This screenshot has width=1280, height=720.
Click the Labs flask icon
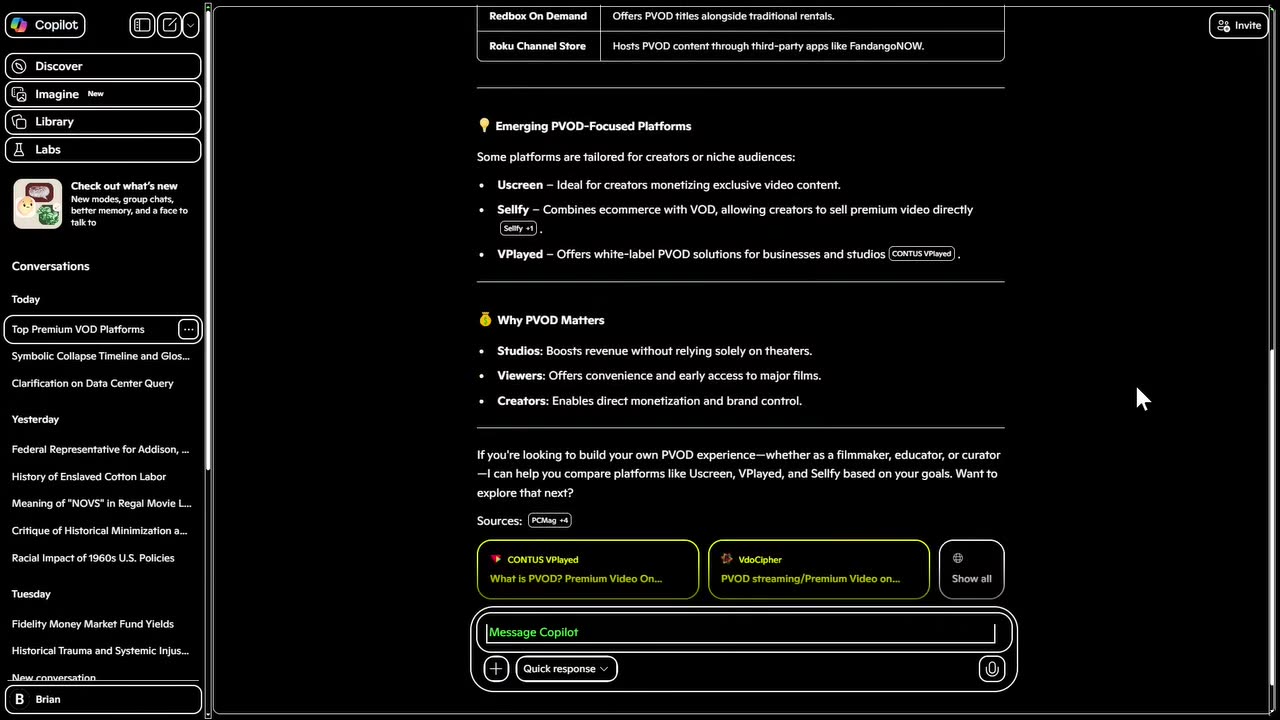(x=19, y=150)
